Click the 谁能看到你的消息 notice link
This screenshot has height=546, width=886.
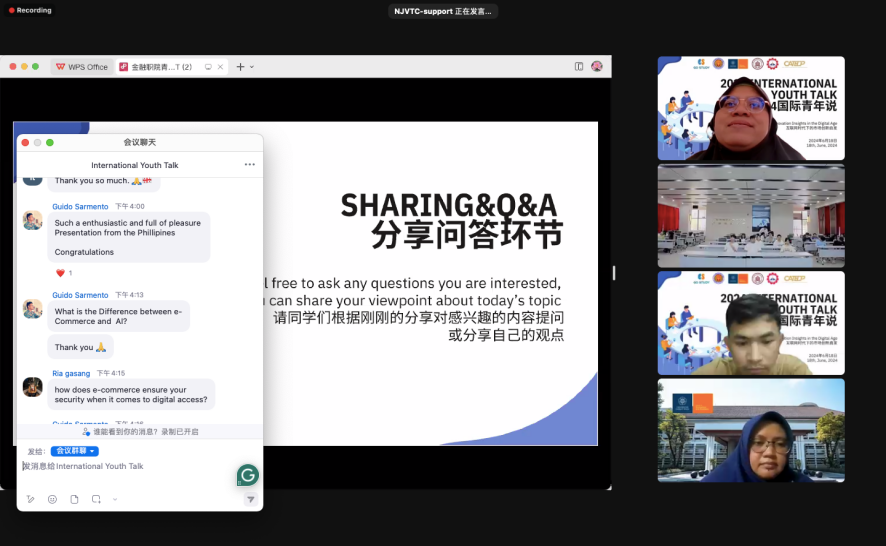click(140, 432)
